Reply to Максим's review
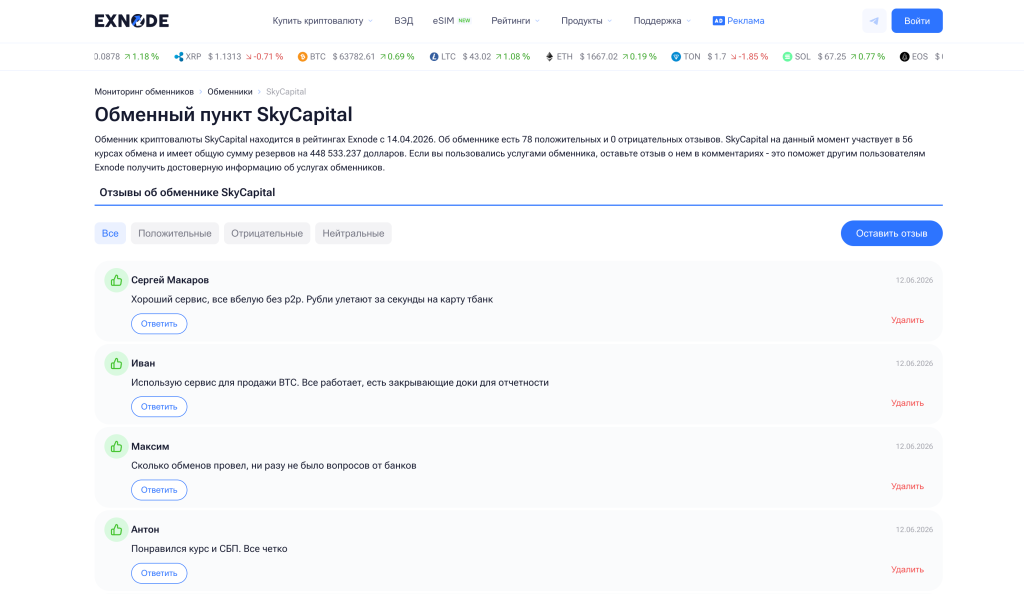1024x594 pixels. point(159,490)
